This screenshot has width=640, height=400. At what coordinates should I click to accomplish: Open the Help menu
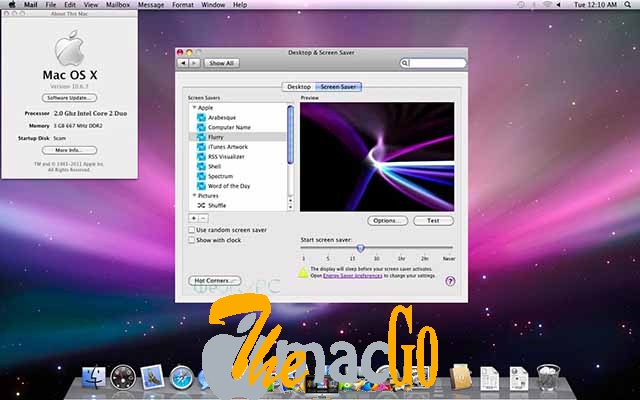[240, 5]
